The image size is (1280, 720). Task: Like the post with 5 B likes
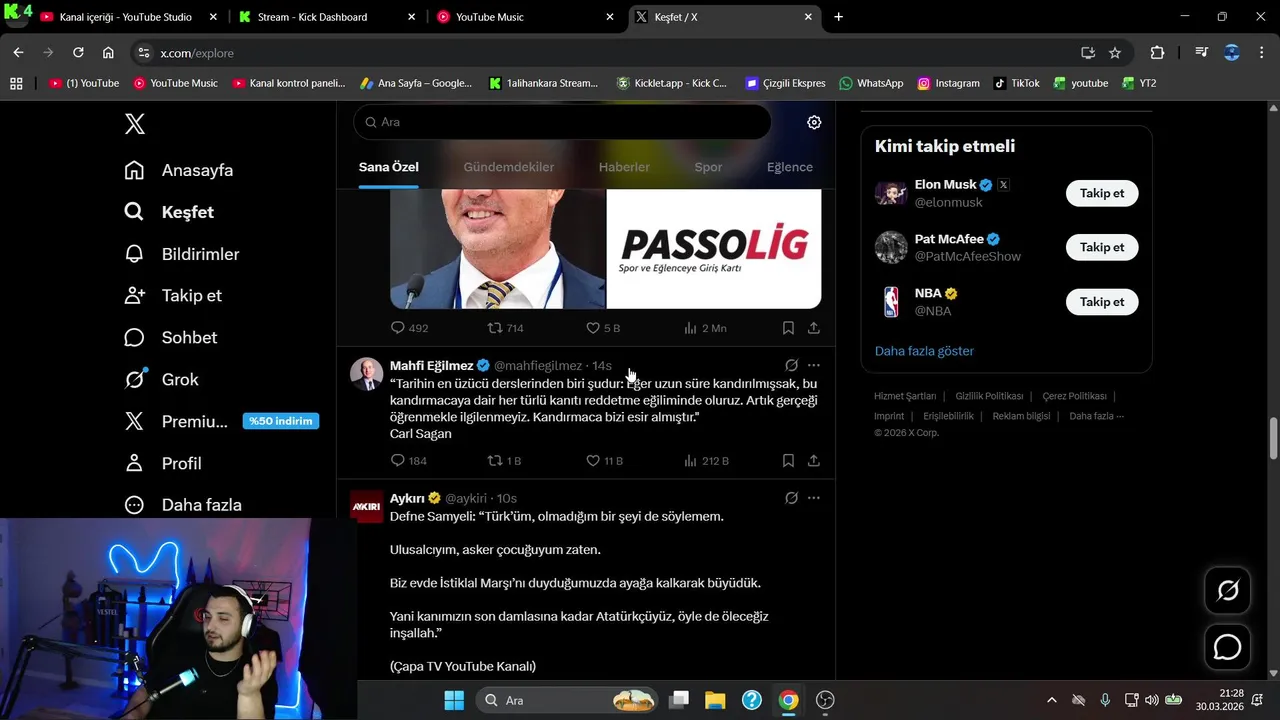pos(603,328)
